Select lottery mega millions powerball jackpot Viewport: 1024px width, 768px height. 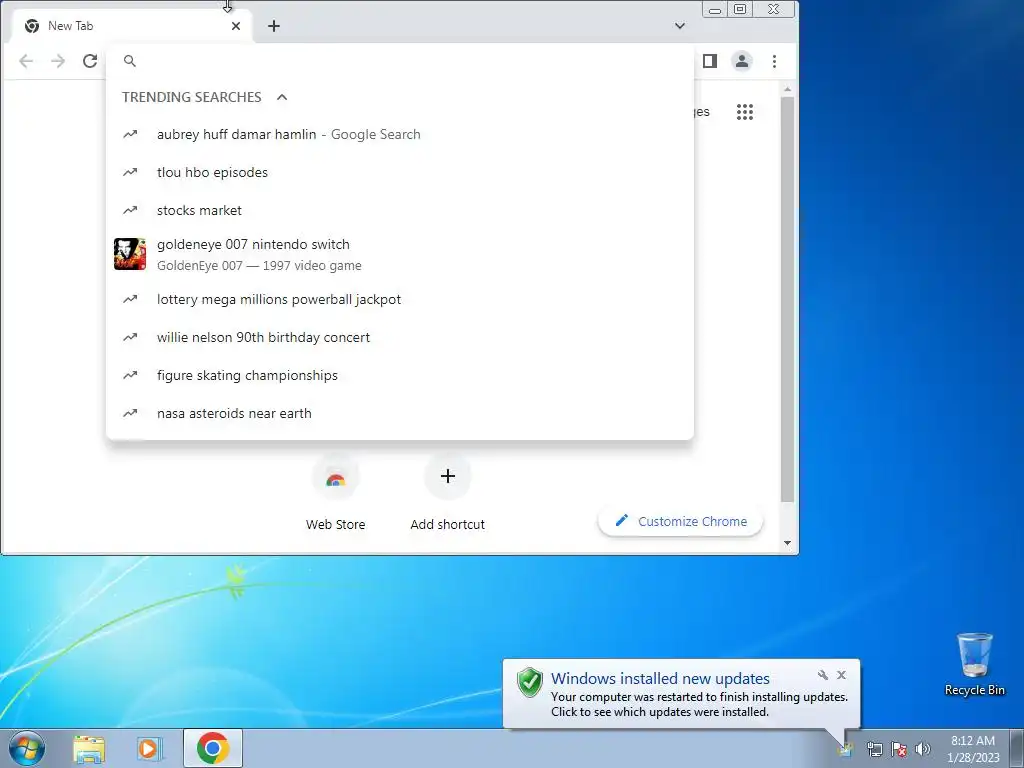400,299
